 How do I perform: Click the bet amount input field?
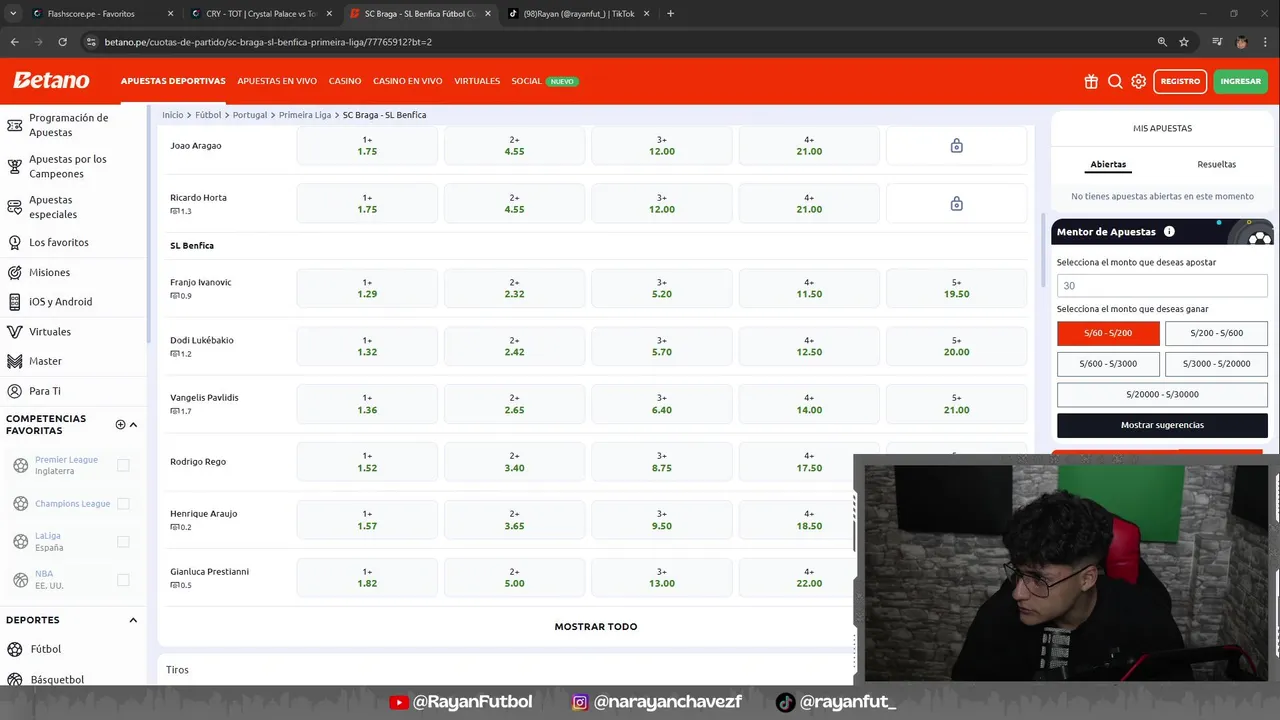click(x=1162, y=285)
